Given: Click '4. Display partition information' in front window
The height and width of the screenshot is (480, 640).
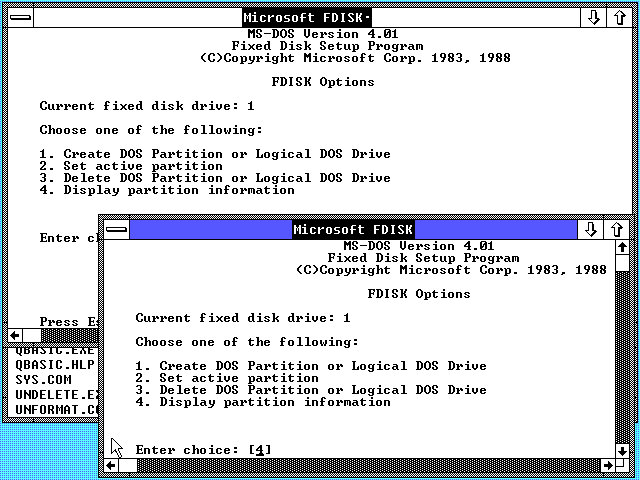Looking at the screenshot, I should point(263,402).
